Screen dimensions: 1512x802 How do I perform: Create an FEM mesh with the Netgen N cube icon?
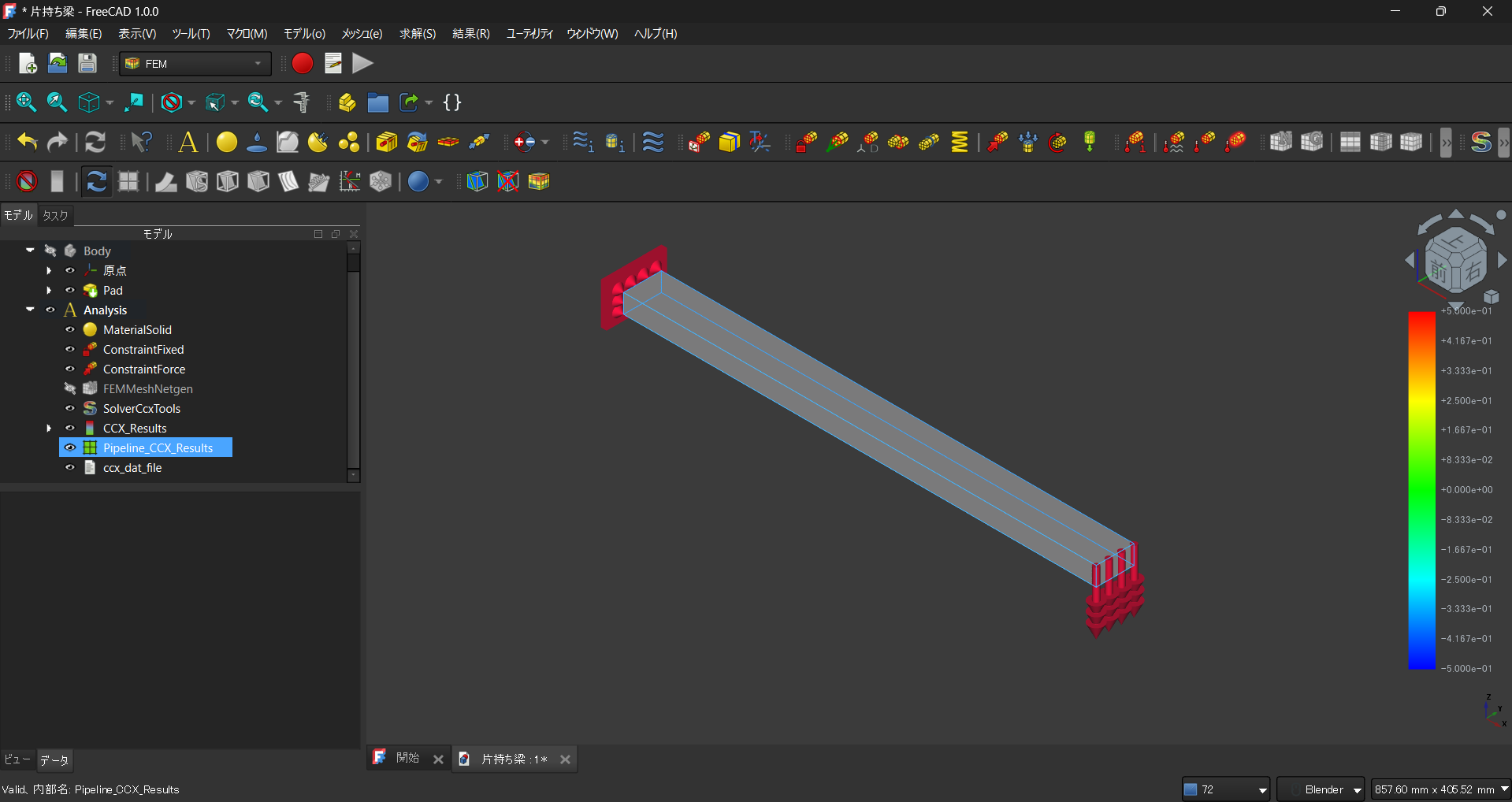(x=1281, y=142)
